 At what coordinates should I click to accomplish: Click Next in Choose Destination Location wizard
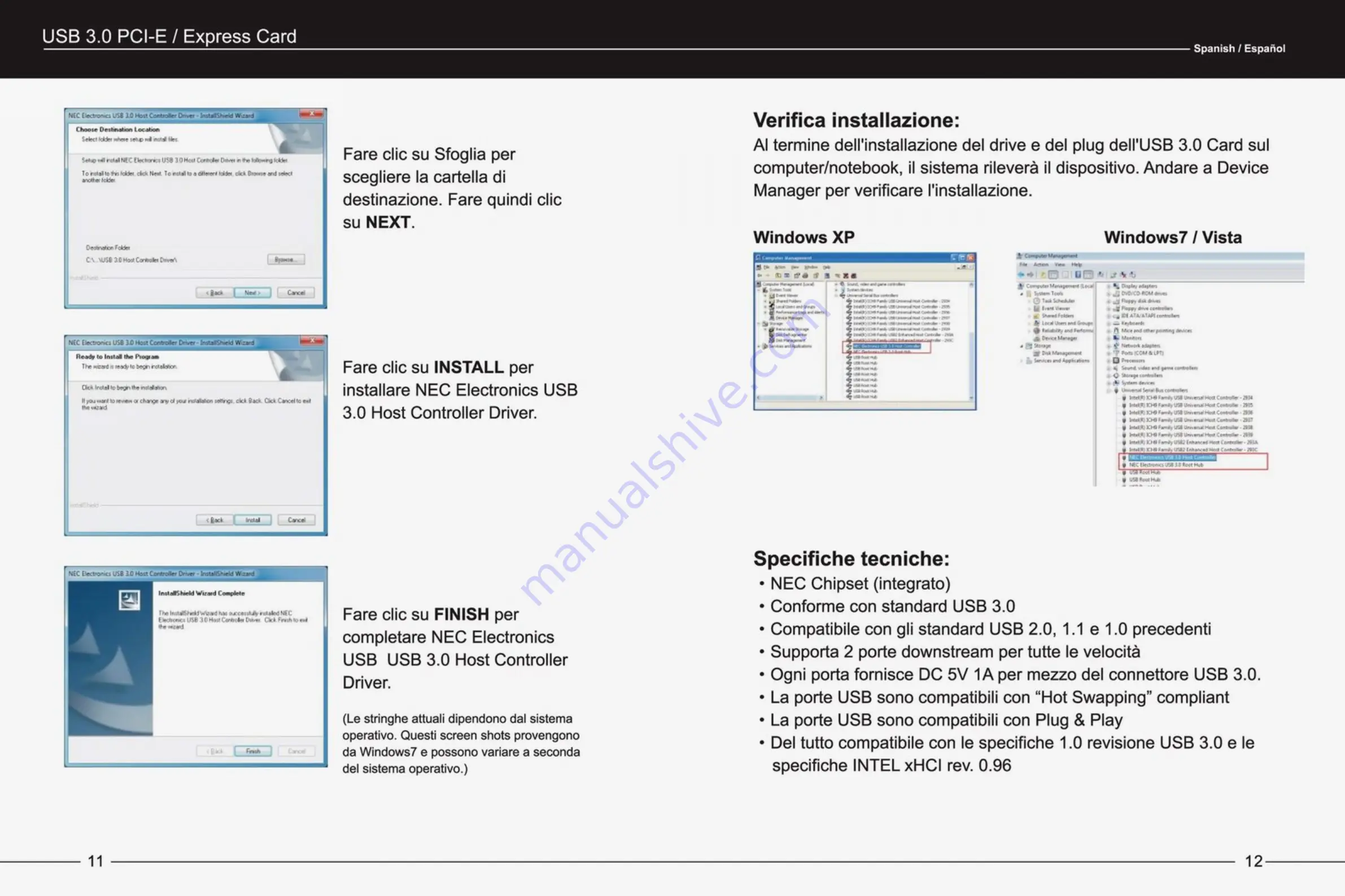(252, 292)
